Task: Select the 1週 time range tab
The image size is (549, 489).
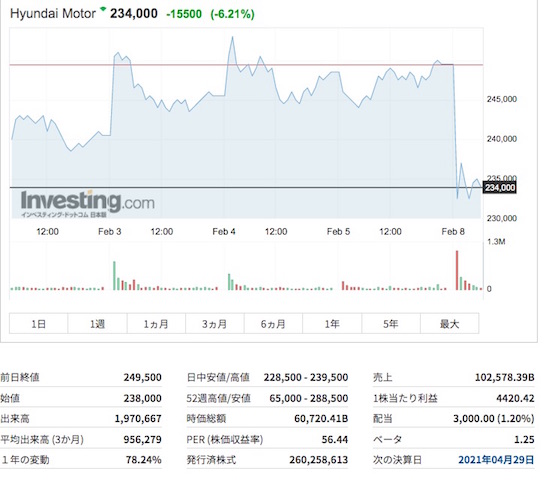Action: (x=97, y=324)
